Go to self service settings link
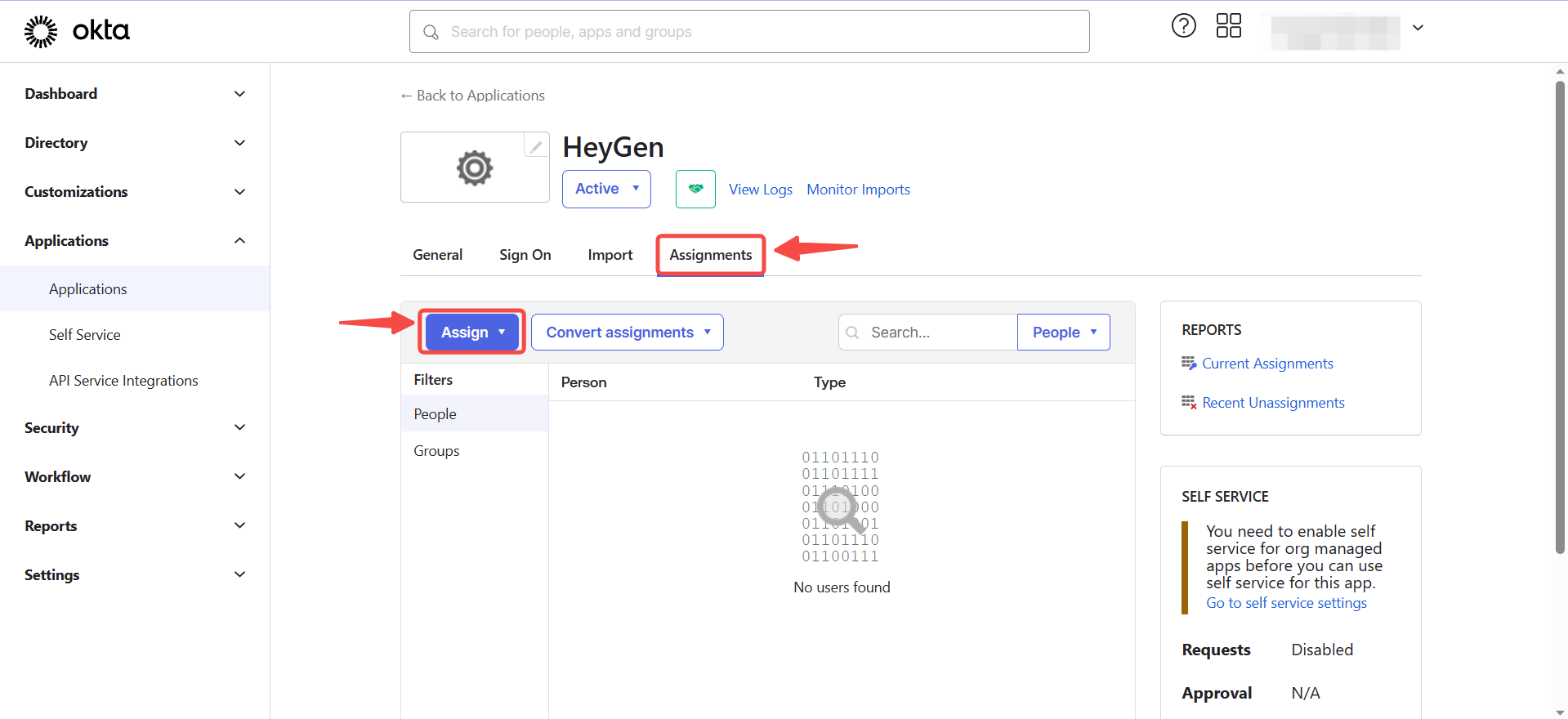 [x=1286, y=602]
